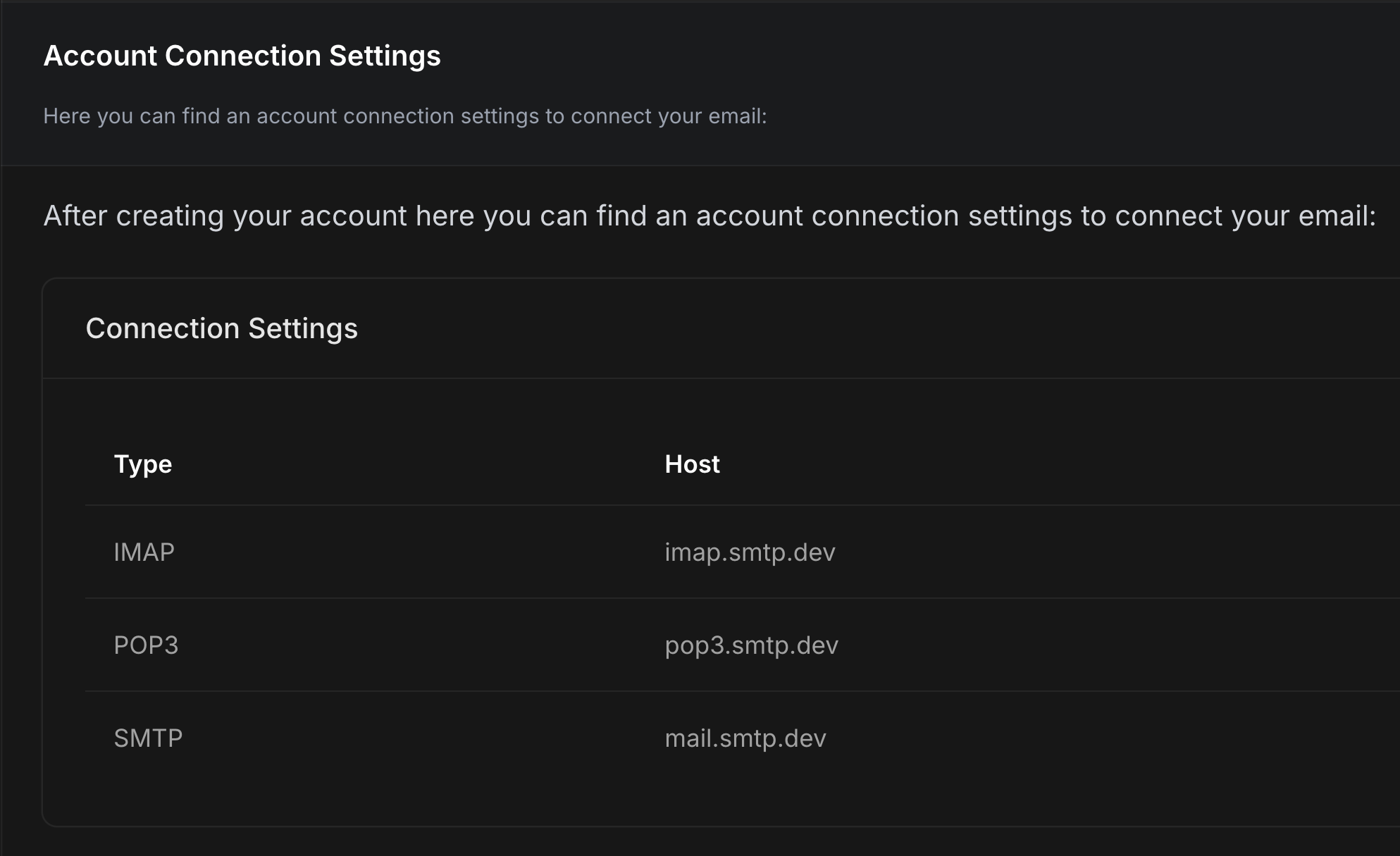Image resolution: width=1400 pixels, height=856 pixels.
Task: Select the SMTP type cell
Action: coord(148,738)
